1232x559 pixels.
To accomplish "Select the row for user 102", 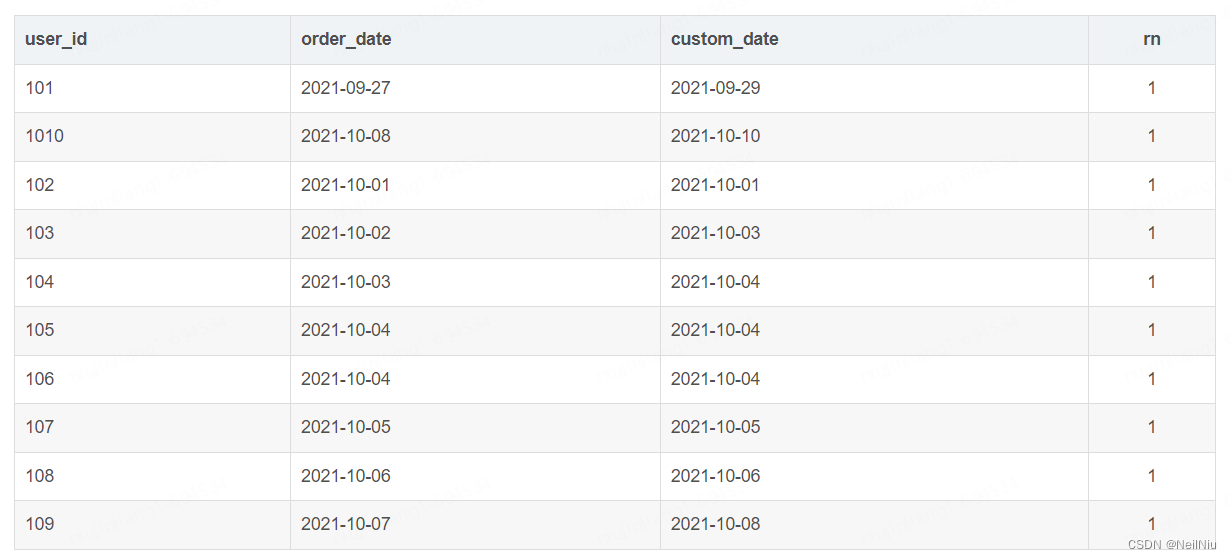I will (x=615, y=185).
